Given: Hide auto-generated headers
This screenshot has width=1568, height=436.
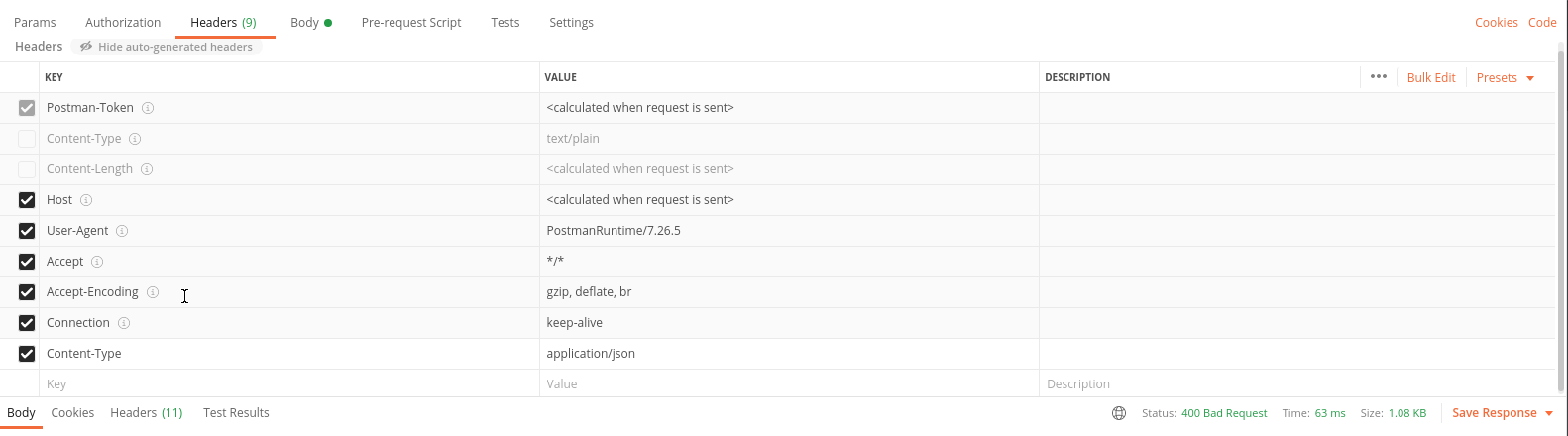Looking at the screenshot, I should coord(166,47).
